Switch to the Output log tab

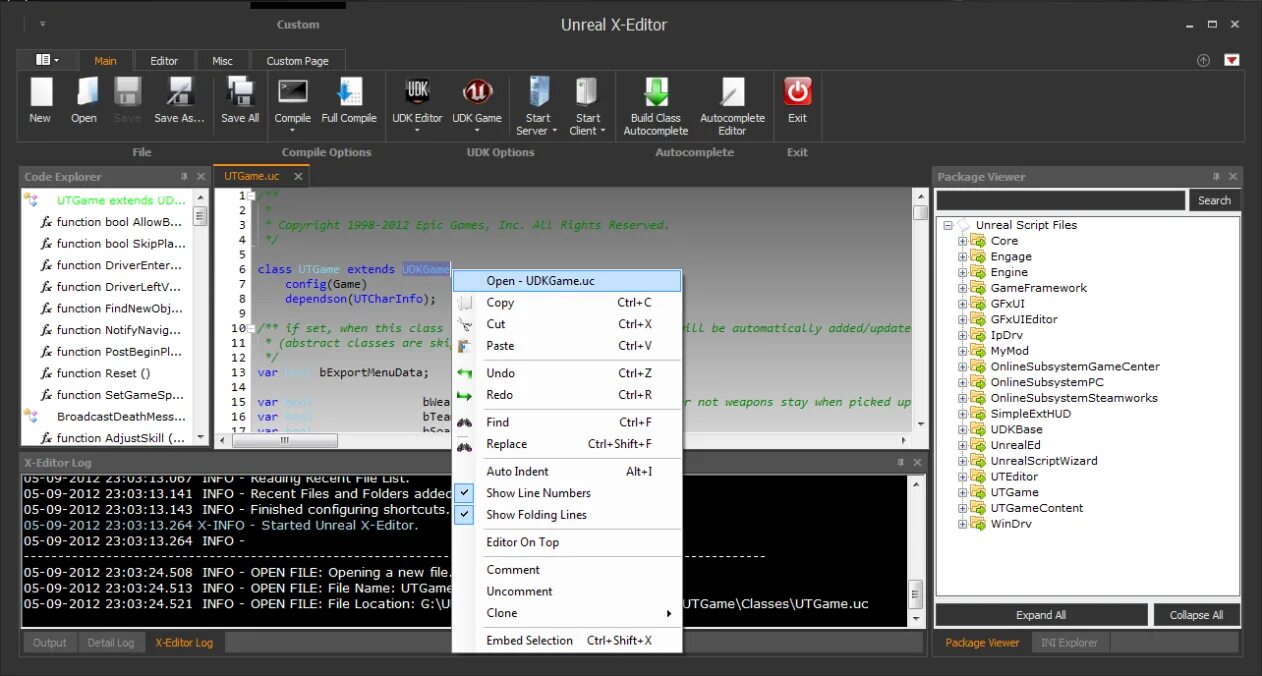pyautogui.click(x=49, y=643)
